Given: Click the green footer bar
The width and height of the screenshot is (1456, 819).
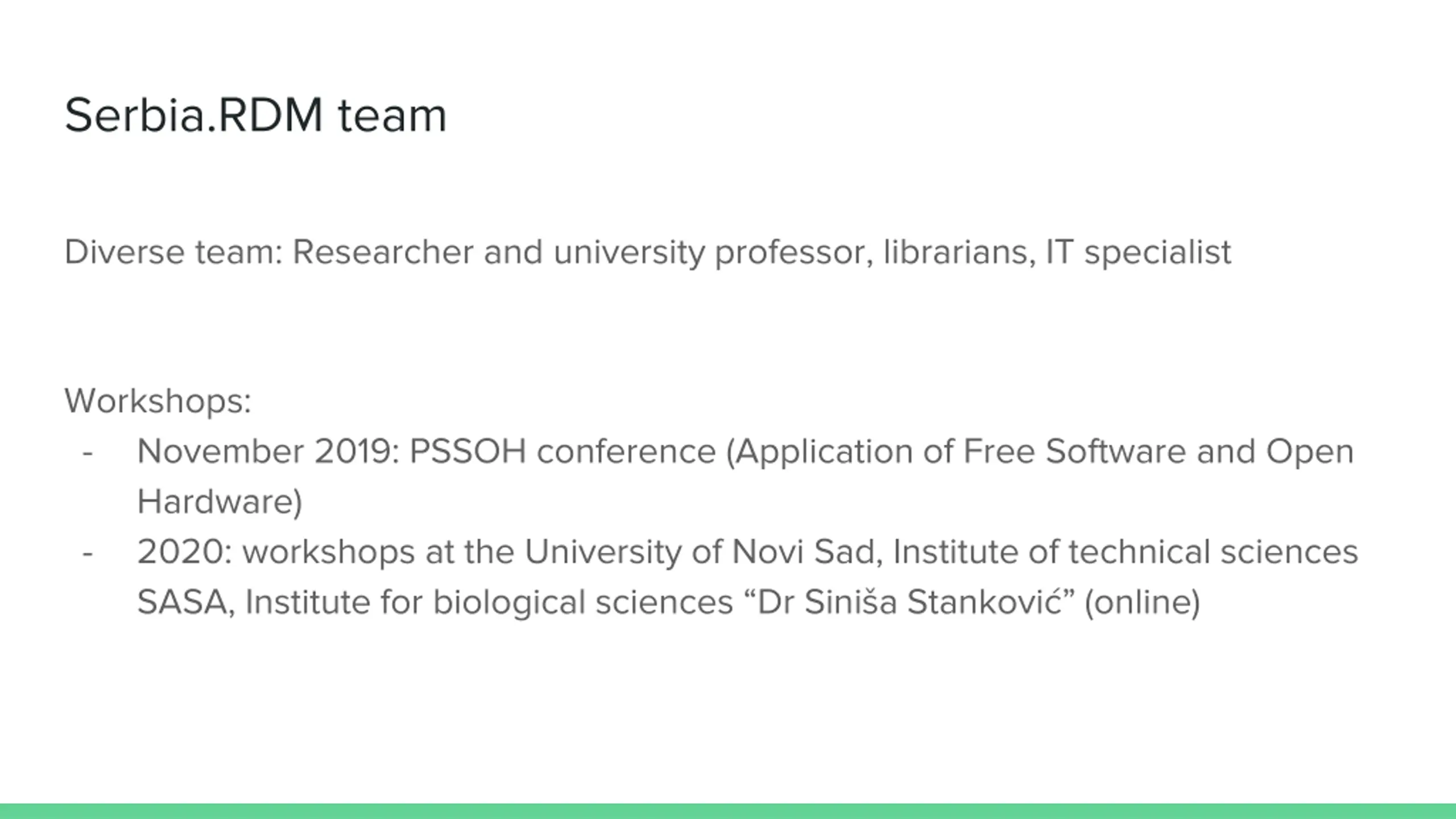Looking at the screenshot, I should [728, 811].
